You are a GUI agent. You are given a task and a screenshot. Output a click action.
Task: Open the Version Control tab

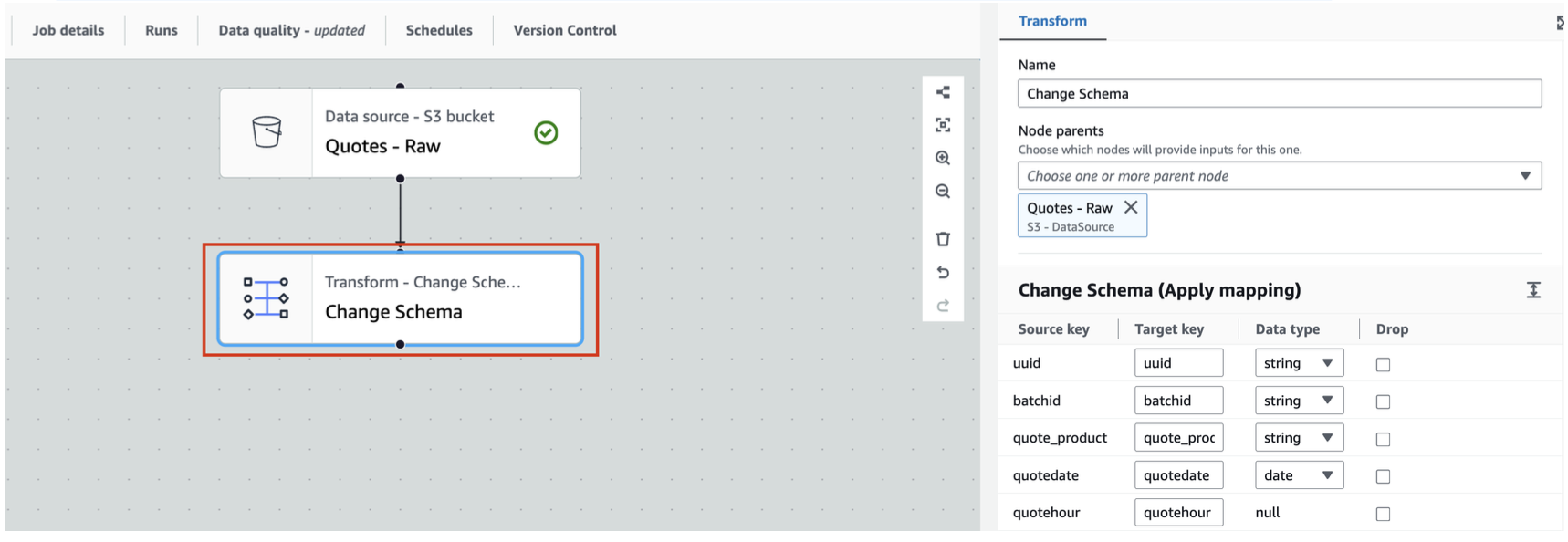(x=564, y=30)
